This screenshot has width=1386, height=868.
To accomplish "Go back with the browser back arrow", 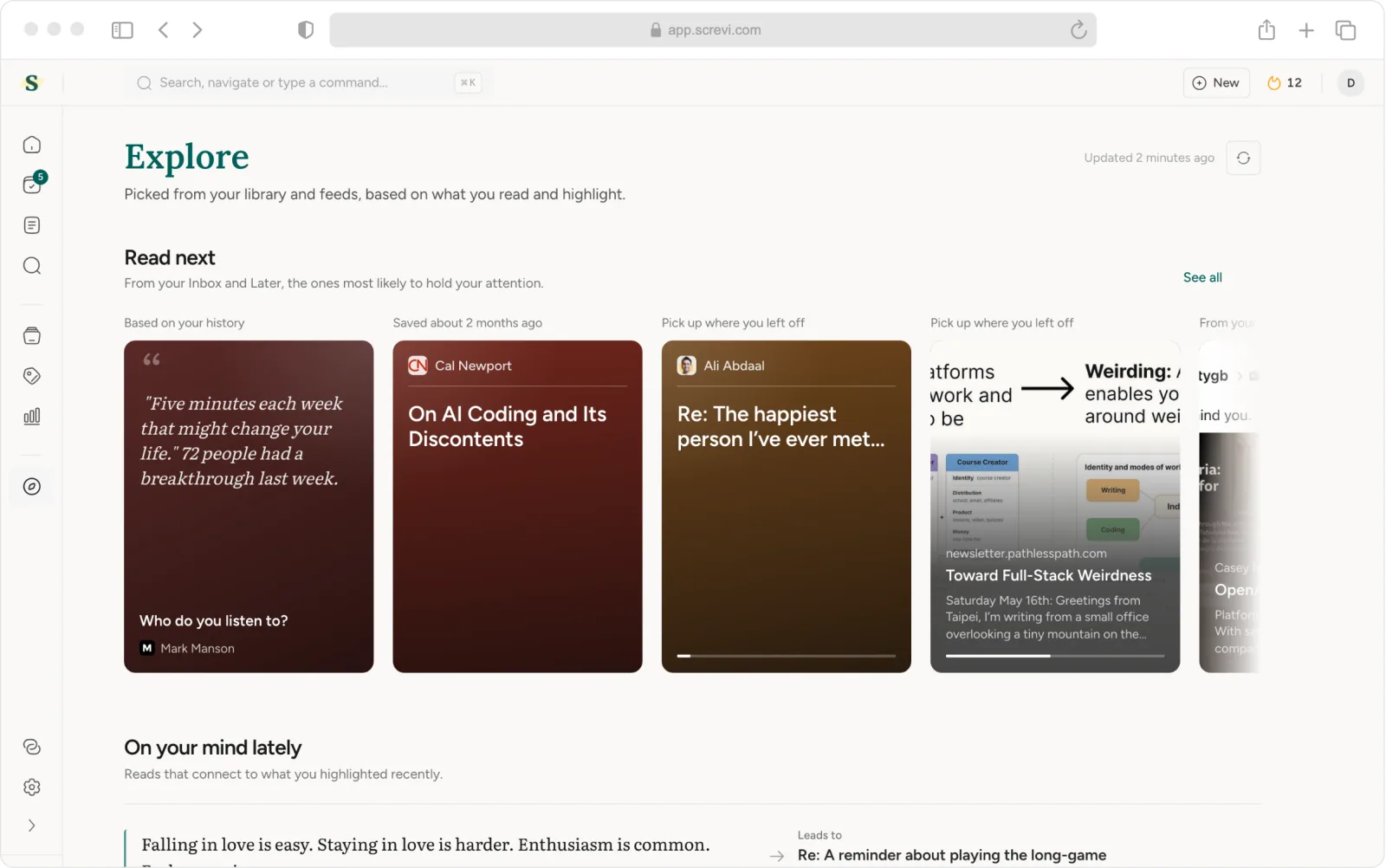I will tap(163, 30).
